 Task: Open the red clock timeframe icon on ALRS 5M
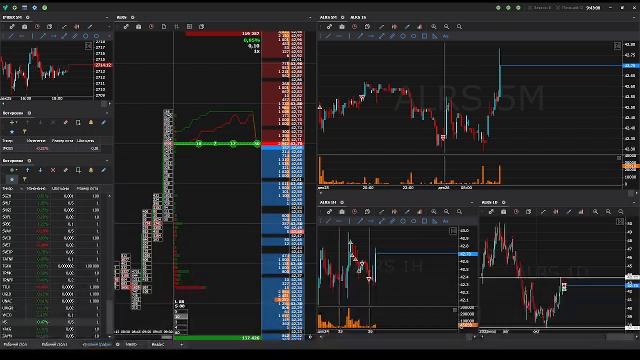coord(354,27)
